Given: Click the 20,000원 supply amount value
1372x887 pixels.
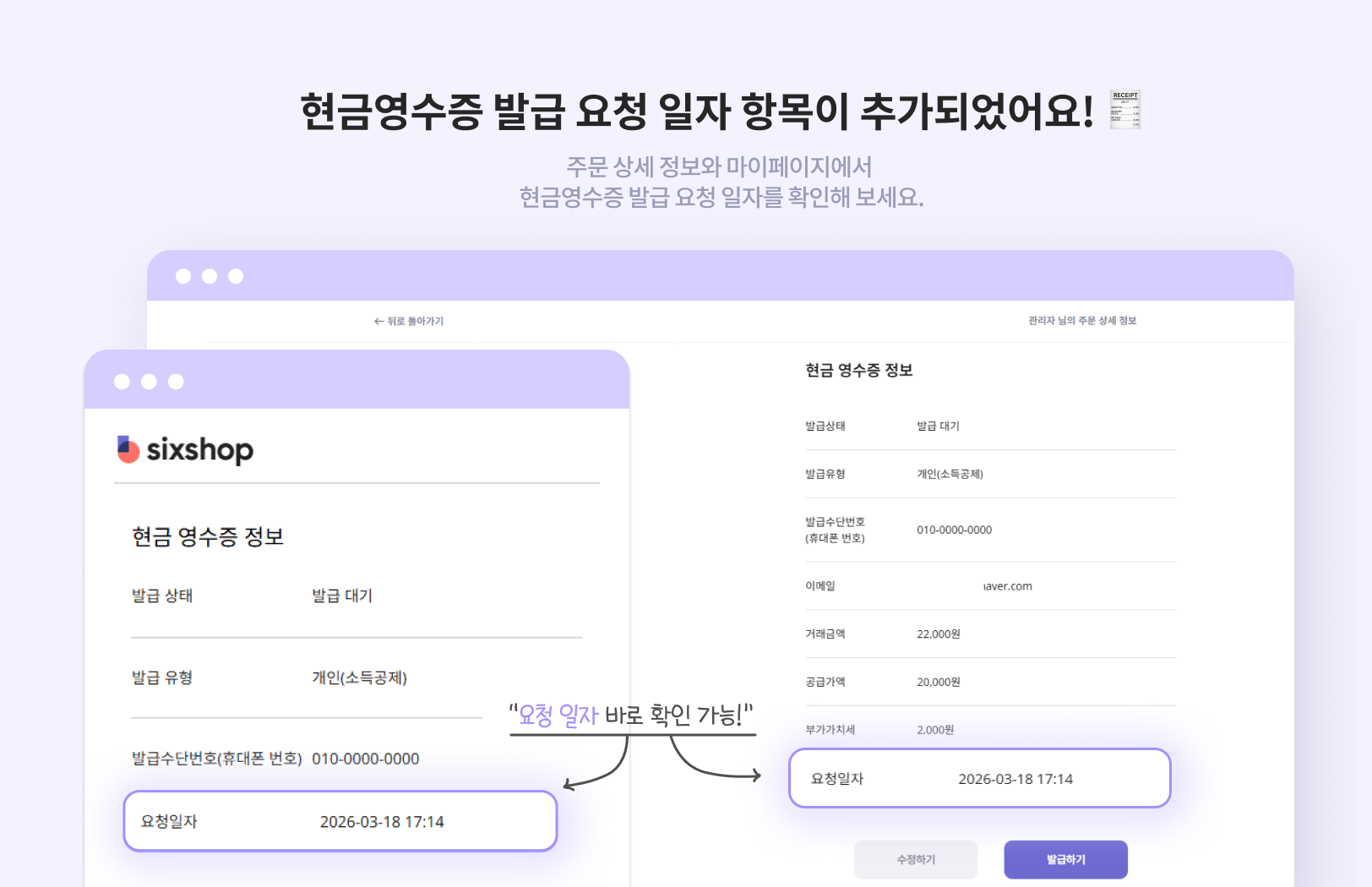Looking at the screenshot, I should (938, 683).
